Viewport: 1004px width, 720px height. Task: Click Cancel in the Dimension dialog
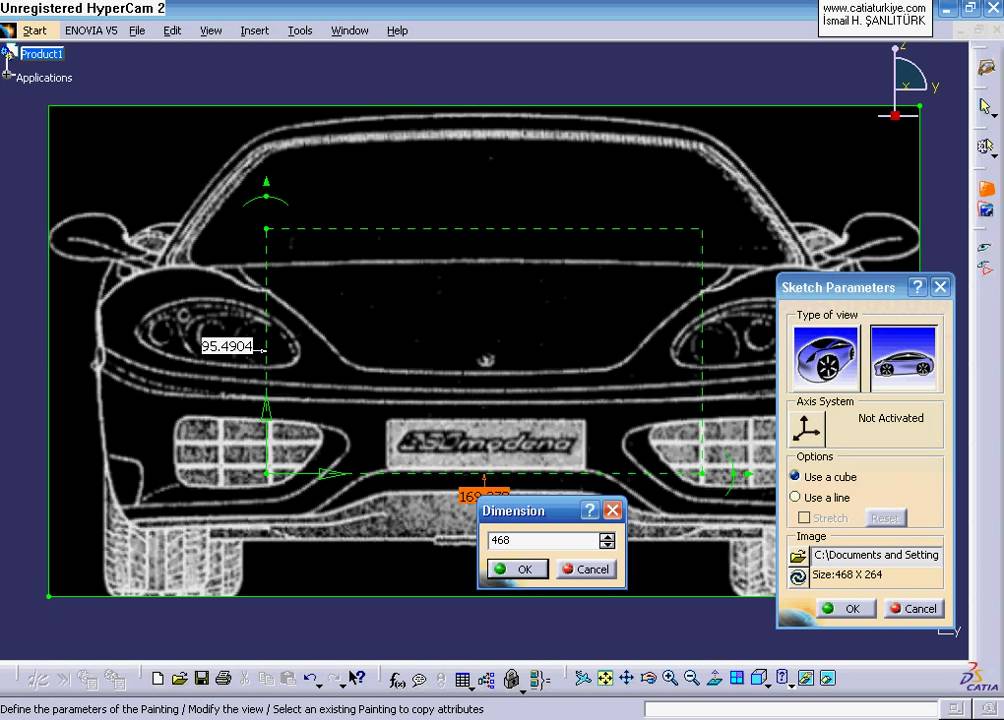[x=586, y=569]
